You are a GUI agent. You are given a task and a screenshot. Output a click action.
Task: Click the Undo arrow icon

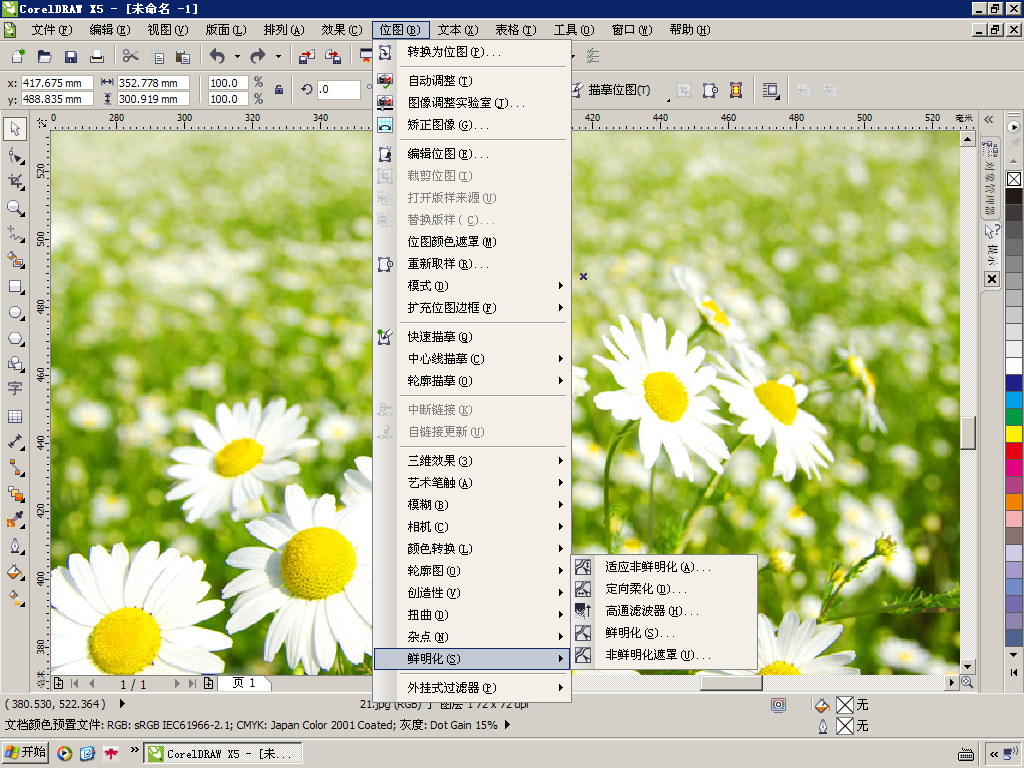tap(217, 57)
